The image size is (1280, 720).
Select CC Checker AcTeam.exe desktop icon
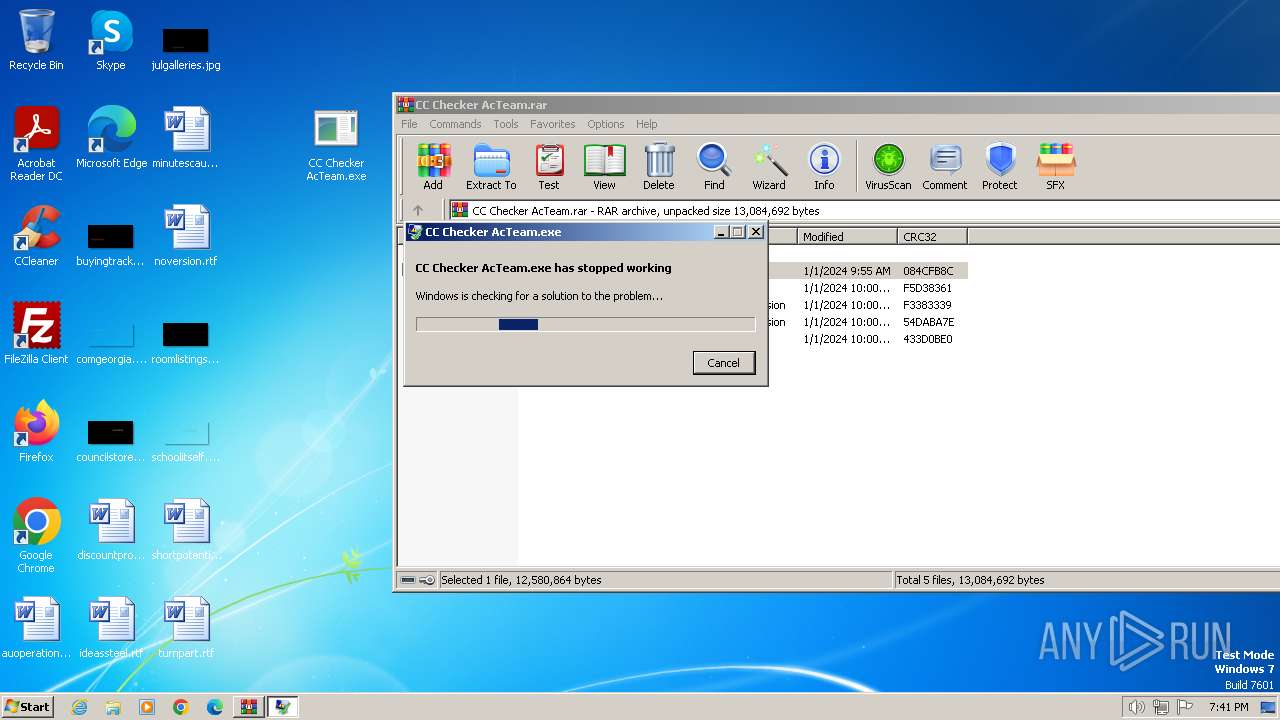coord(336,144)
